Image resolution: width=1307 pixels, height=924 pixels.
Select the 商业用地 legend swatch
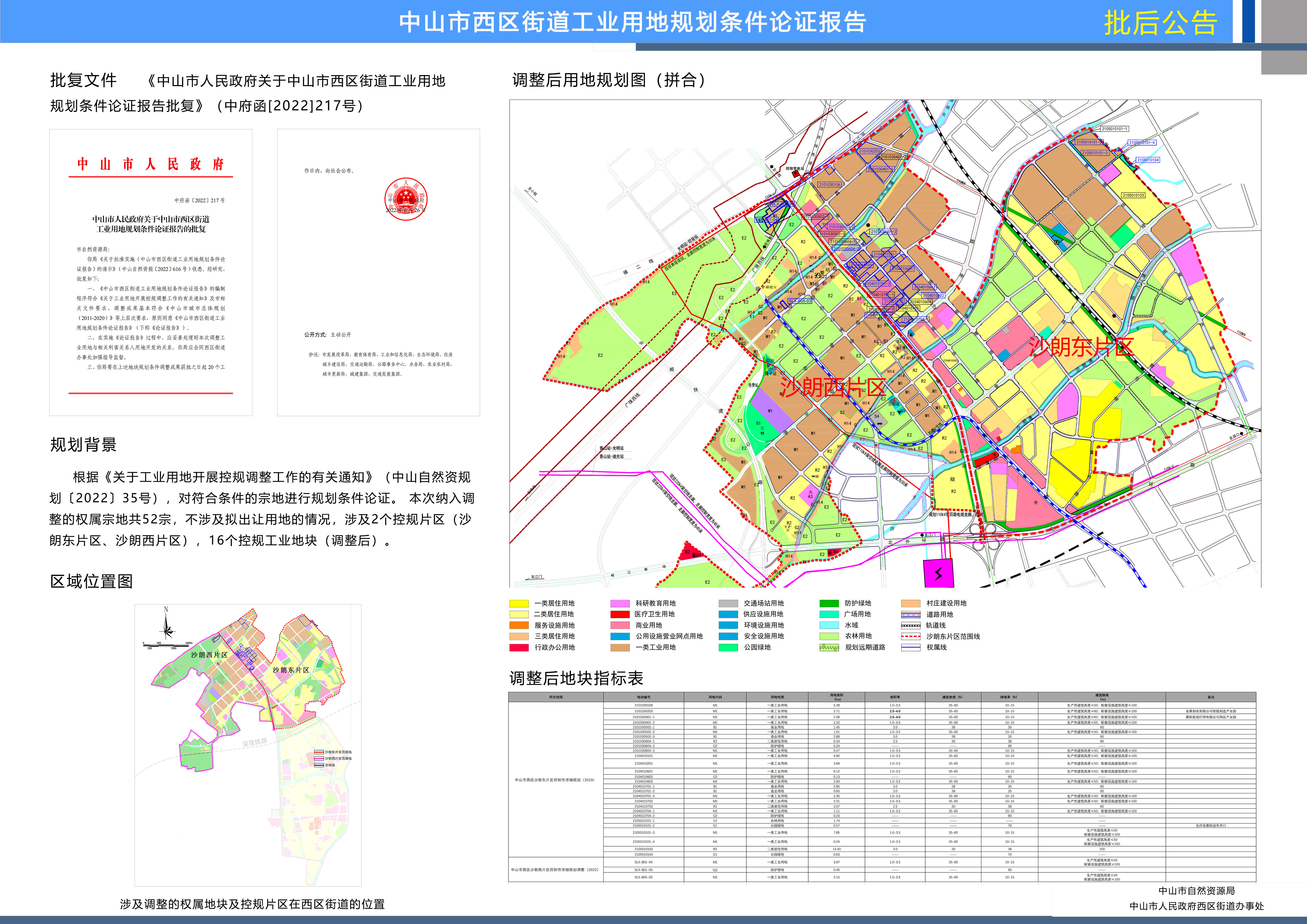pos(620,625)
